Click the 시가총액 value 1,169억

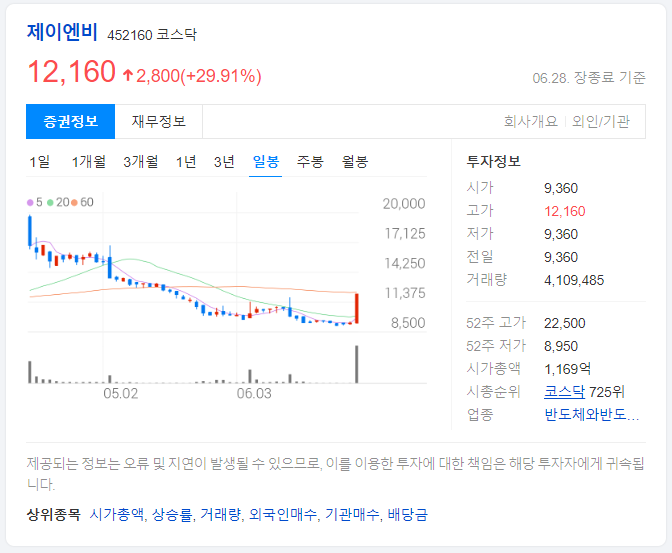click(567, 369)
